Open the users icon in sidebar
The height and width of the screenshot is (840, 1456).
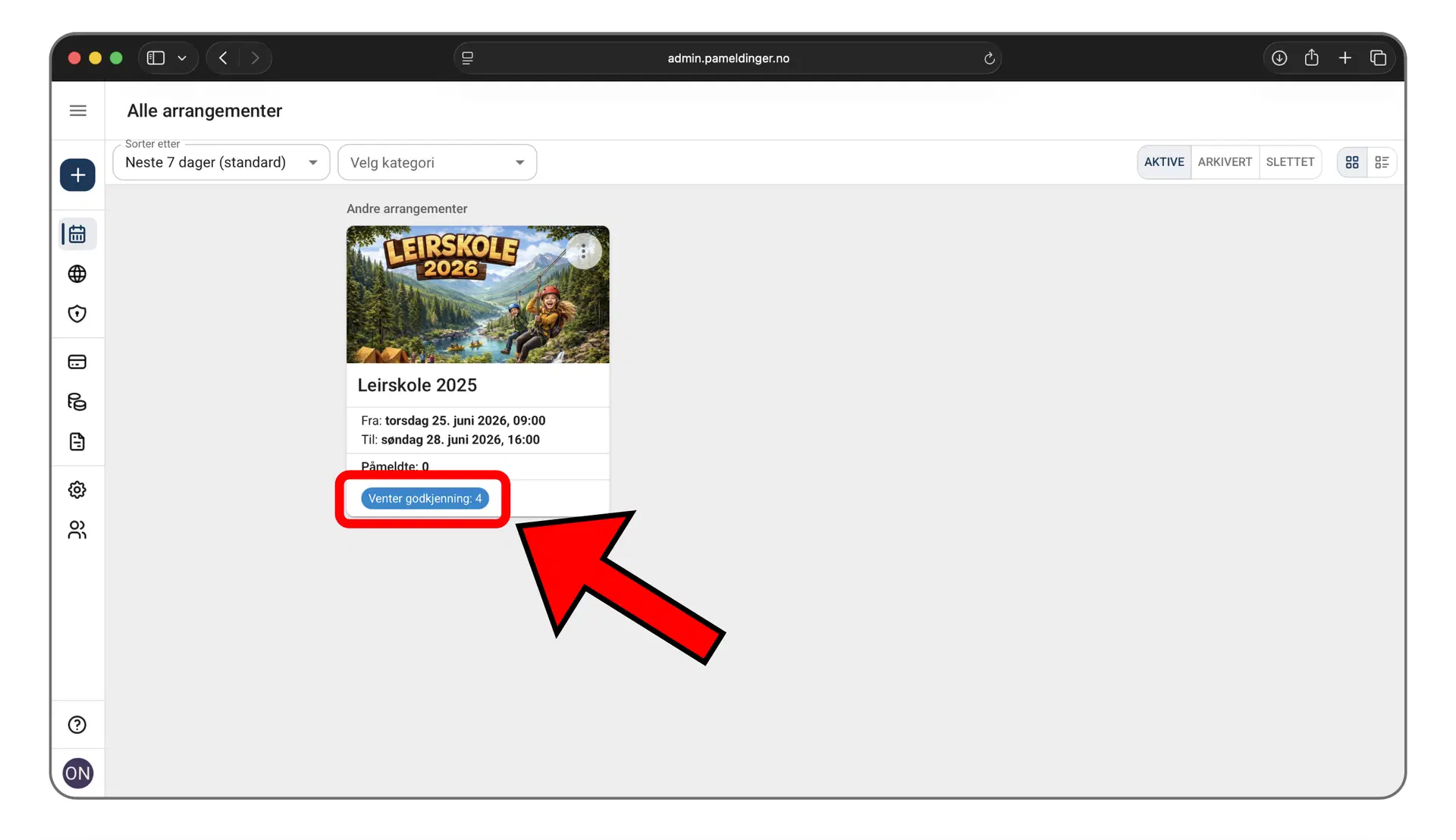click(77, 530)
